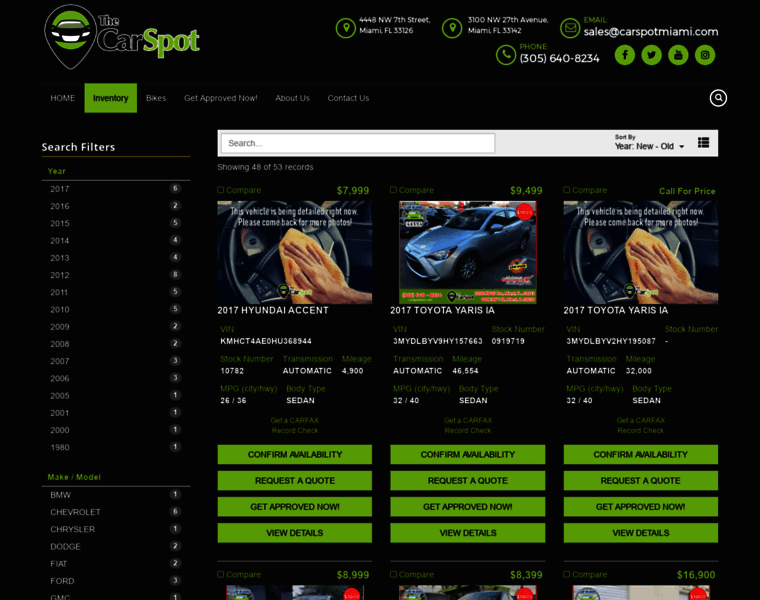Check Compare for $9,499 Toyota Yaris
The image size is (760, 600).
click(x=393, y=190)
